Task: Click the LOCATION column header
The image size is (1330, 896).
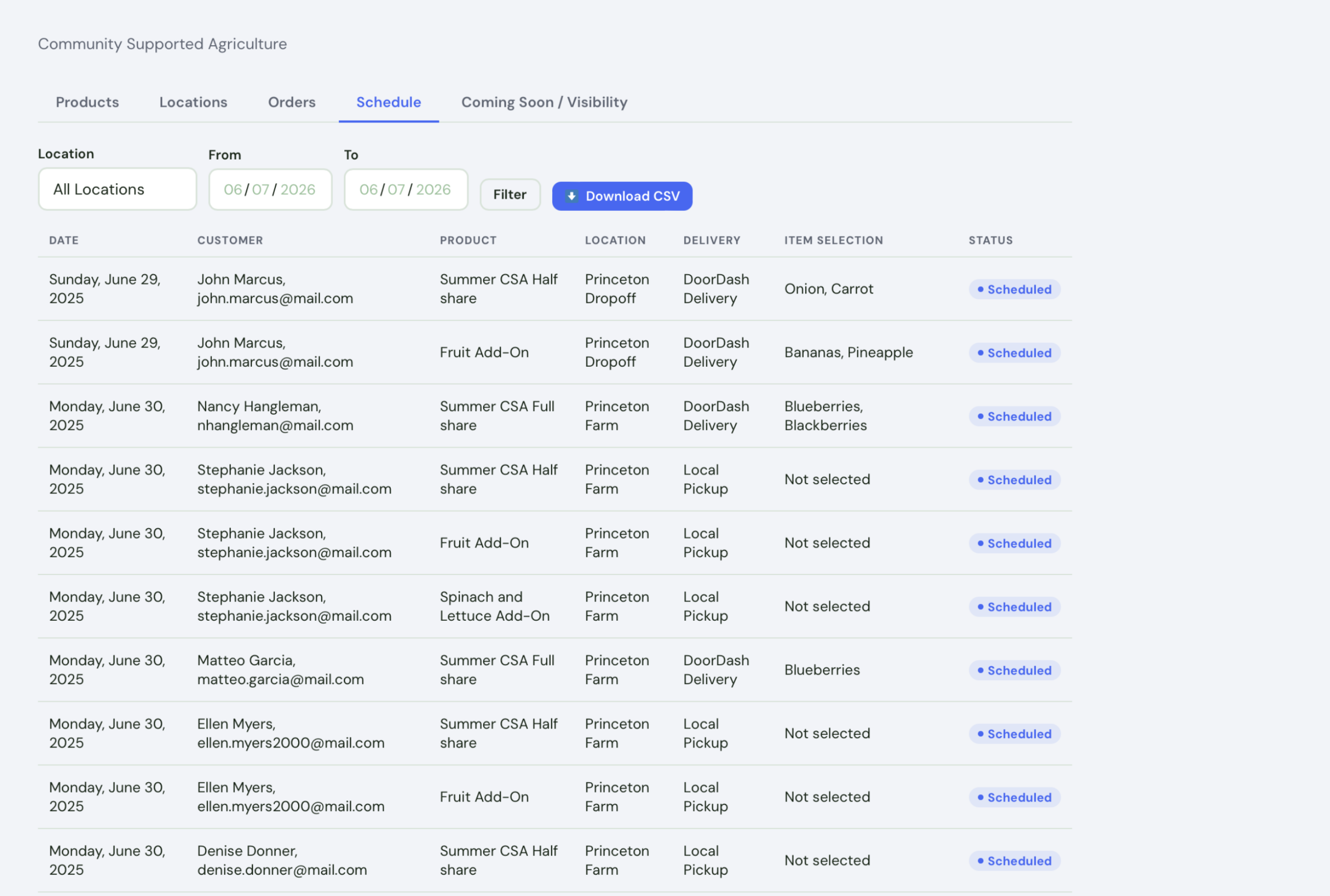Action: click(615, 240)
